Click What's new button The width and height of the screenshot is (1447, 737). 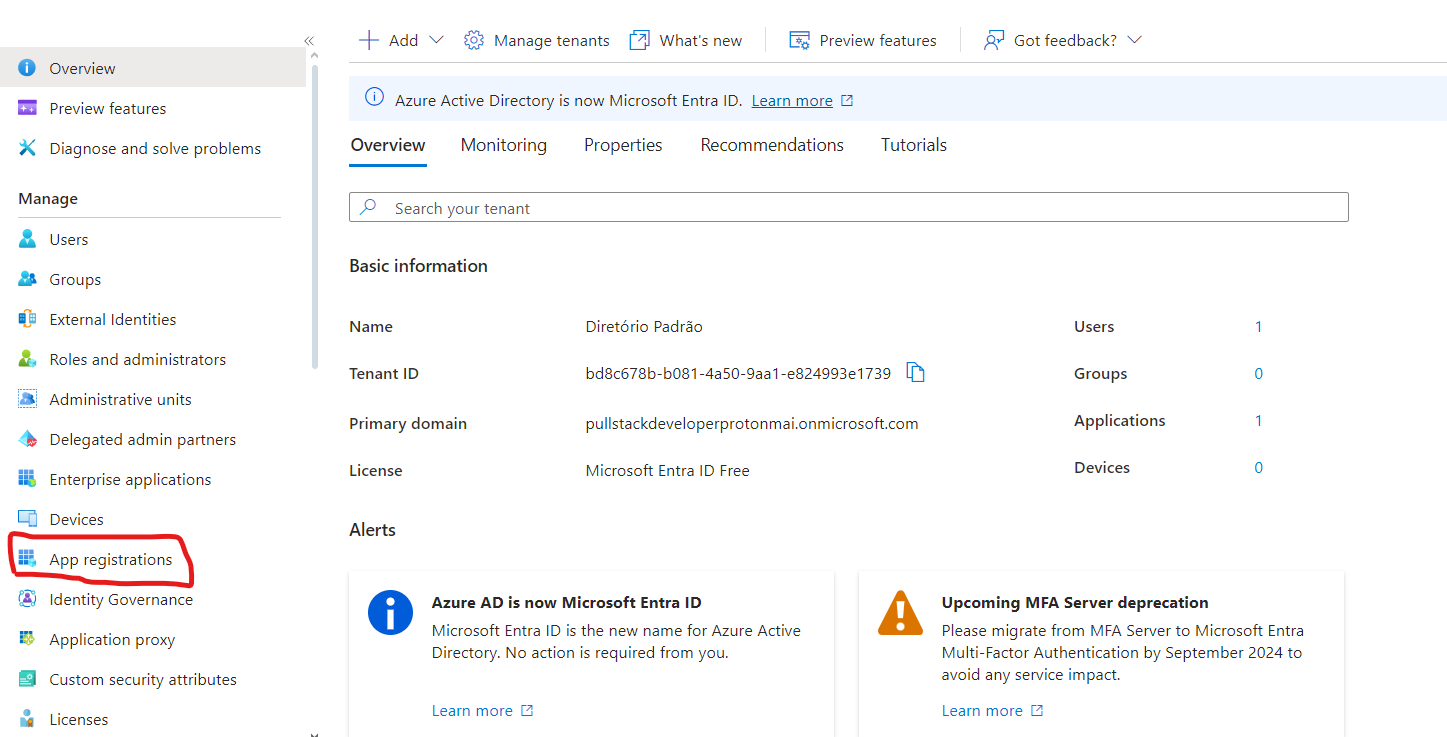[x=686, y=40]
